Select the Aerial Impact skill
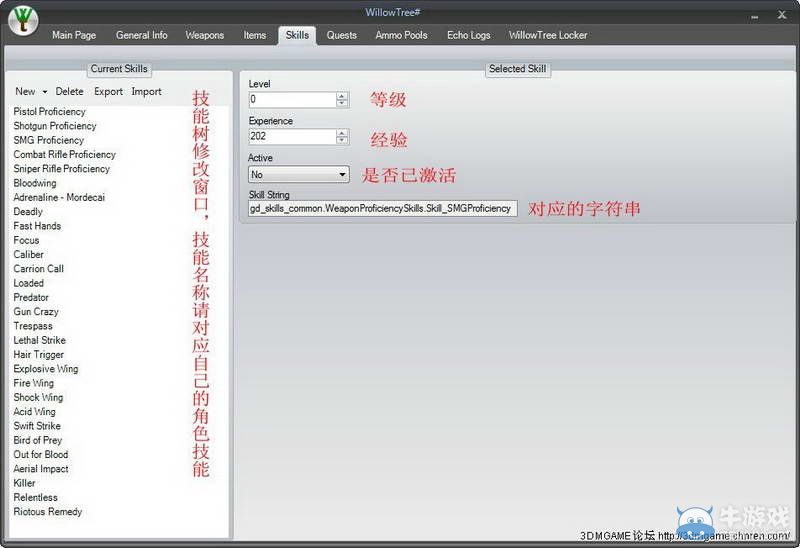The width and height of the screenshot is (800, 548). pos(41,468)
